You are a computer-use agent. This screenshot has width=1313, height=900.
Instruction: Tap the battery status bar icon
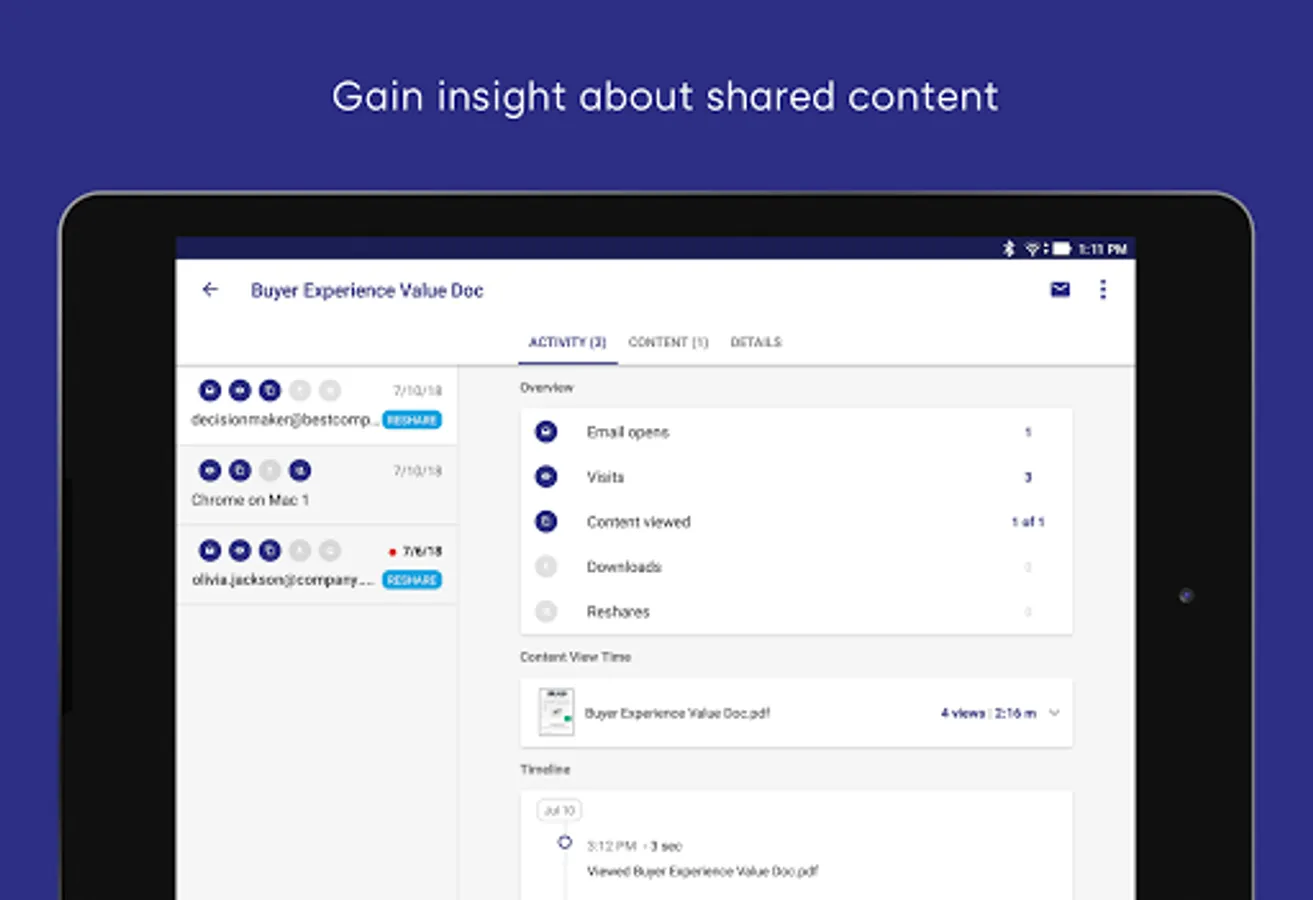click(1061, 248)
